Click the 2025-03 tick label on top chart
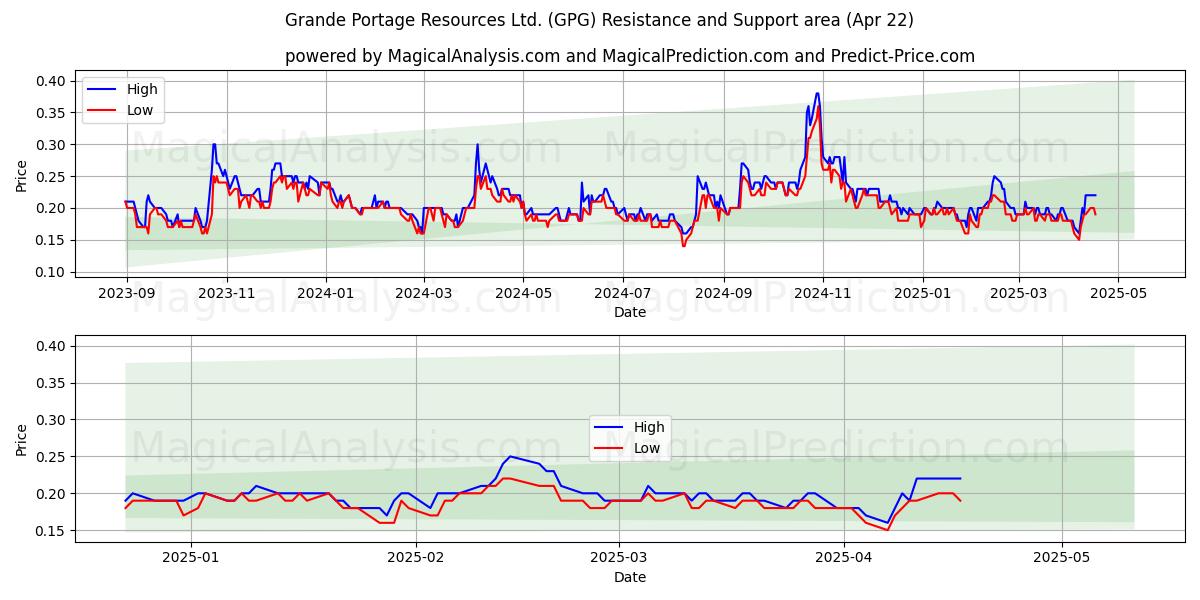The width and height of the screenshot is (1200, 600). coord(1019,294)
